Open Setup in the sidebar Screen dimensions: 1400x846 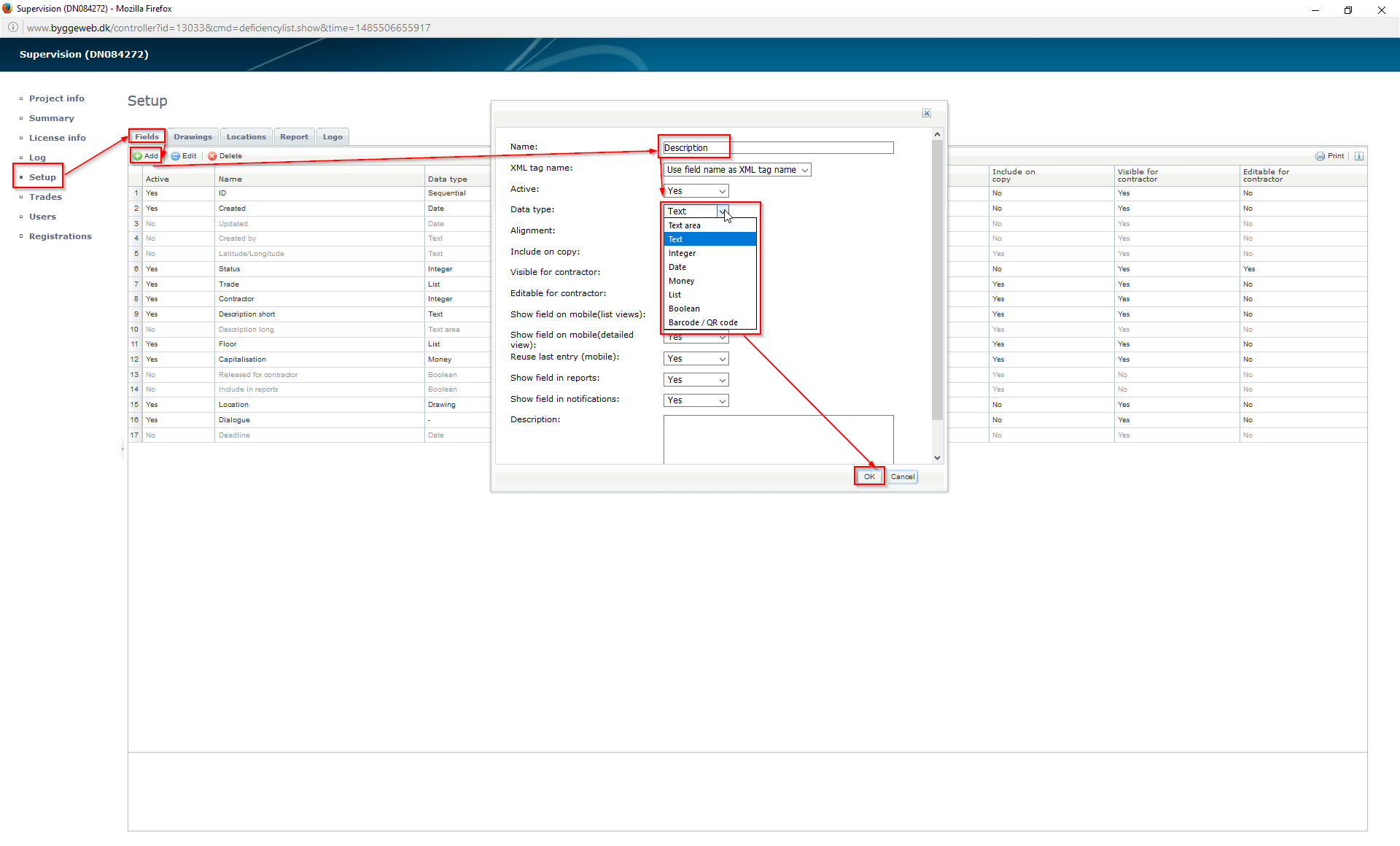(42, 177)
